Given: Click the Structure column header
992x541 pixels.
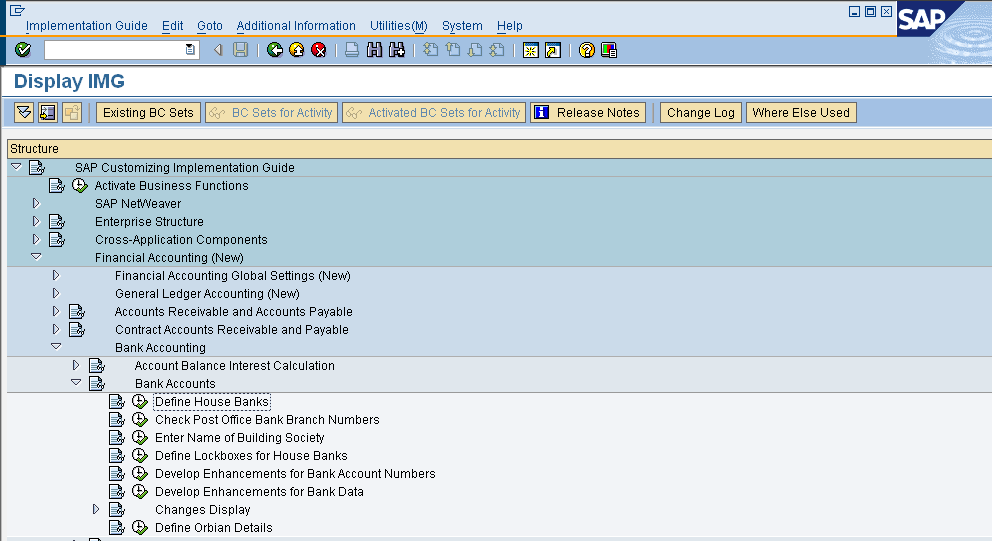Looking at the screenshot, I should click(x=499, y=149).
